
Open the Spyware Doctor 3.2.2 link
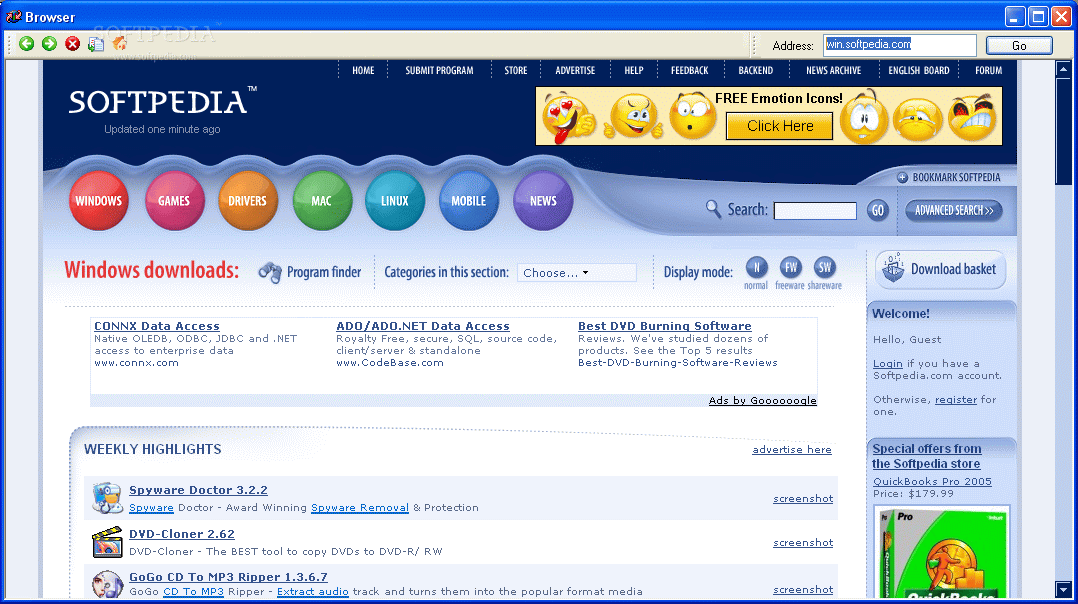point(198,490)
